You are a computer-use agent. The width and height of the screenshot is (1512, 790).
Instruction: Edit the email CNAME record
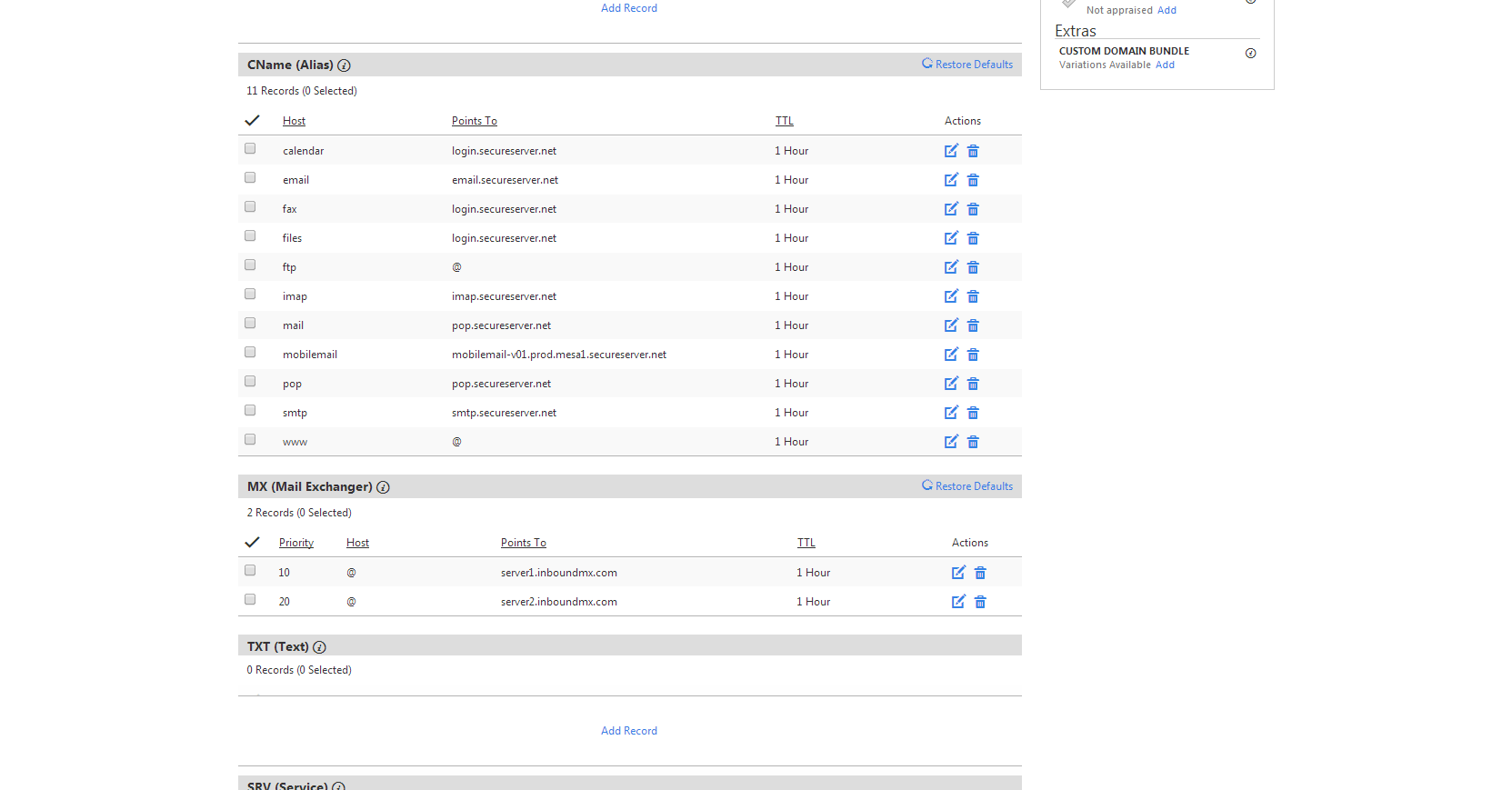tap(951, 180)
